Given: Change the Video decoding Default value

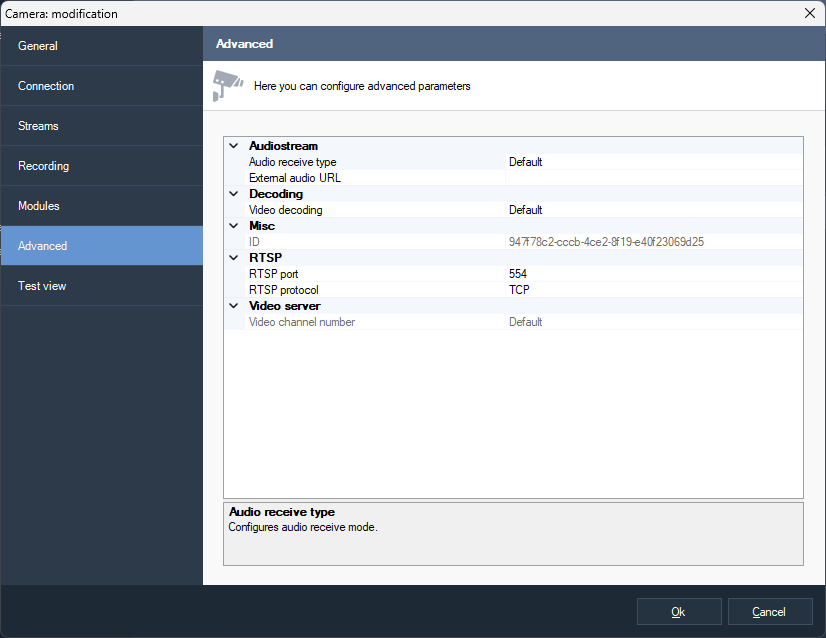Looking at the screenshot, I should pos(653,210).
